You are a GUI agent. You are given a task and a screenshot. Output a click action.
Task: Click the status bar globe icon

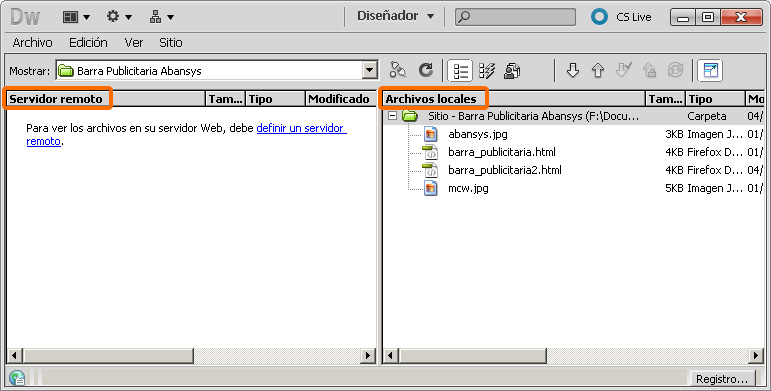coord(17,378)
